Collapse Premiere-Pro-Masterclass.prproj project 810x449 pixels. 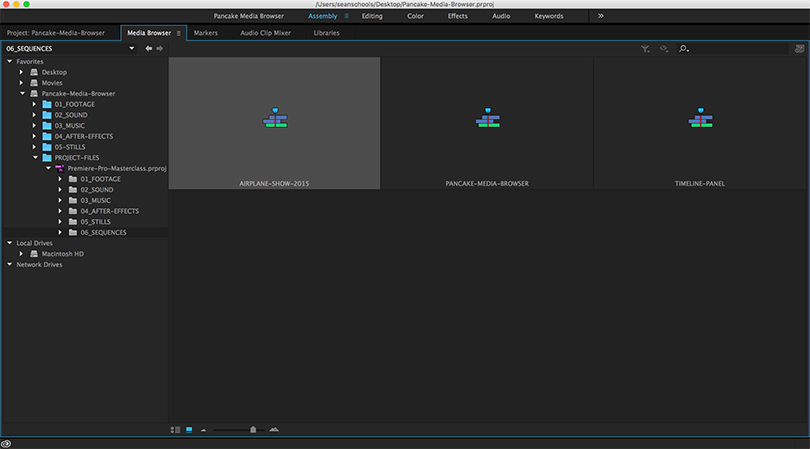(48, 168)
